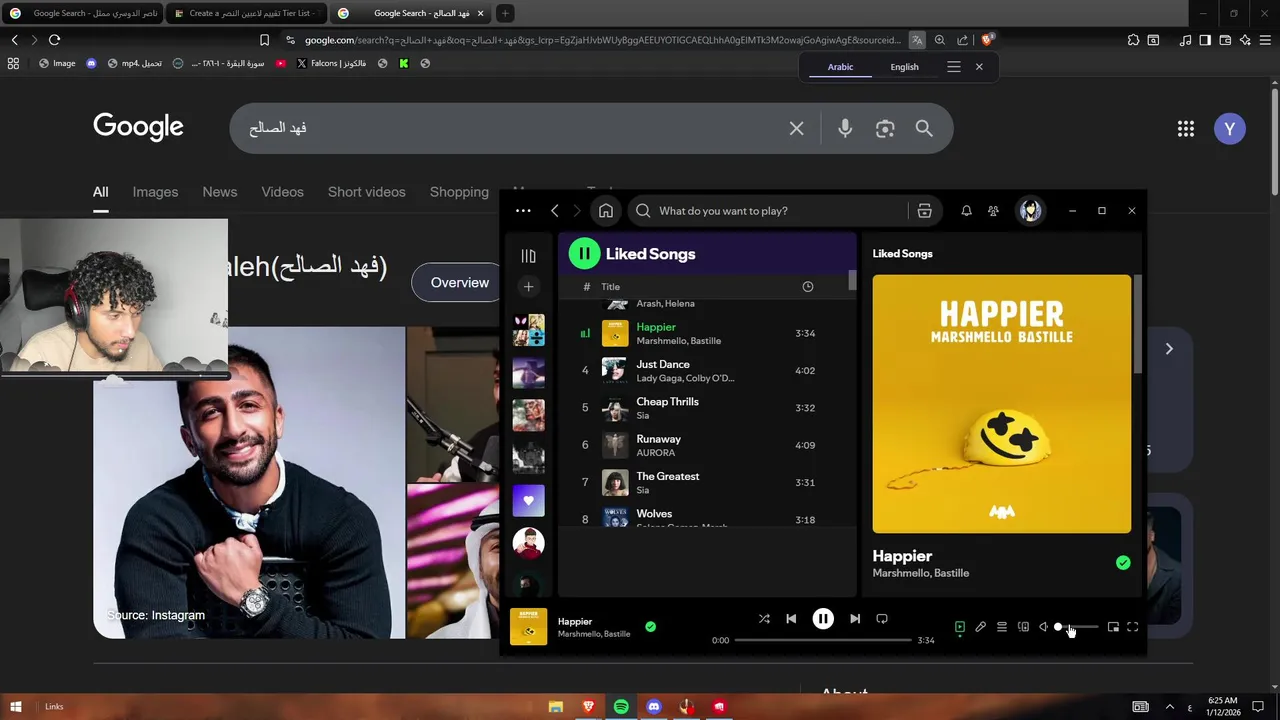This screenshot has width=1280, height=720.
Task: Open Google account avatar Y
Action: (1230, 128)
